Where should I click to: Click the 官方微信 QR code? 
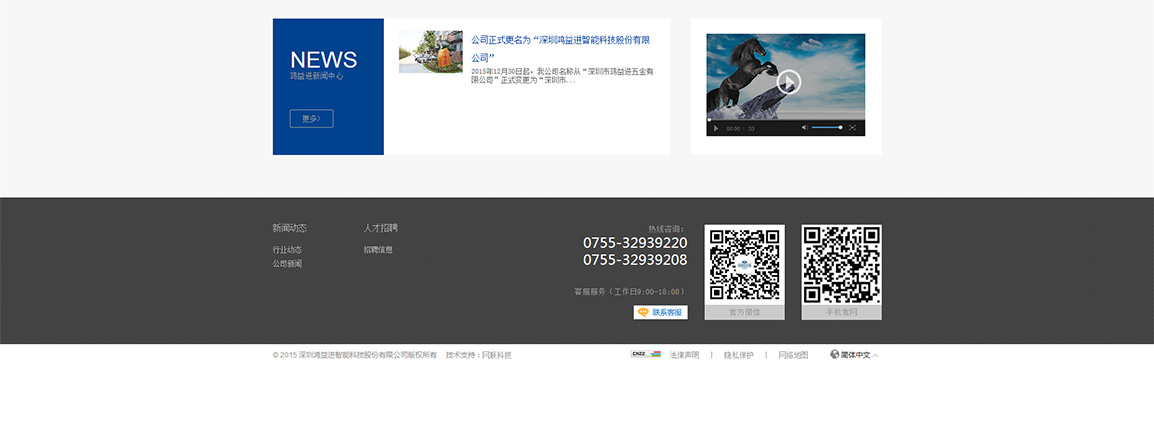(744, 264)
